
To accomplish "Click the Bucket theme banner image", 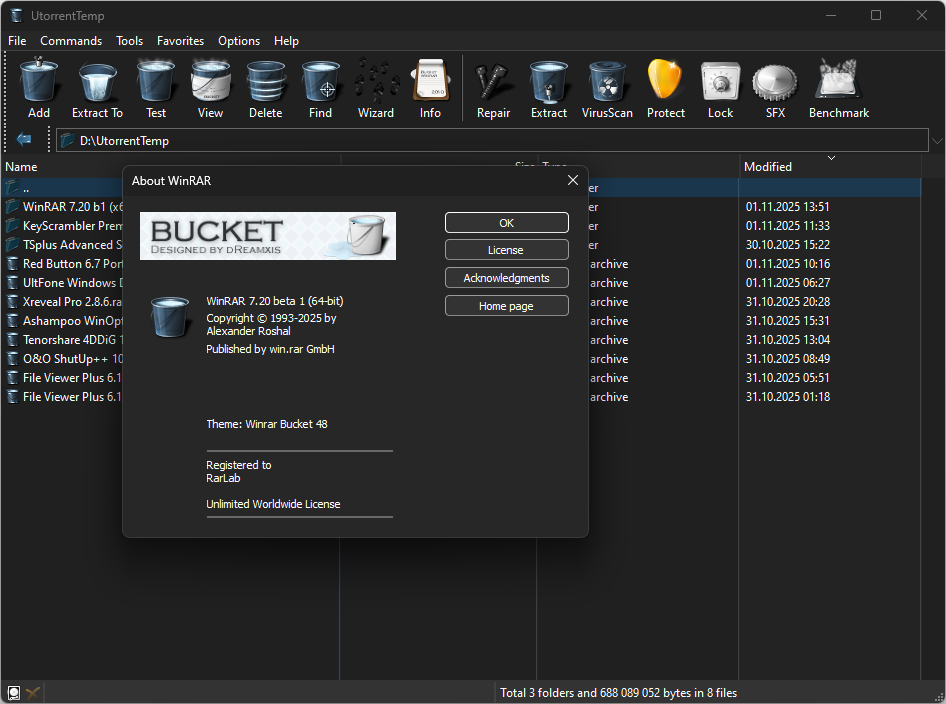I will coord(268,236).
